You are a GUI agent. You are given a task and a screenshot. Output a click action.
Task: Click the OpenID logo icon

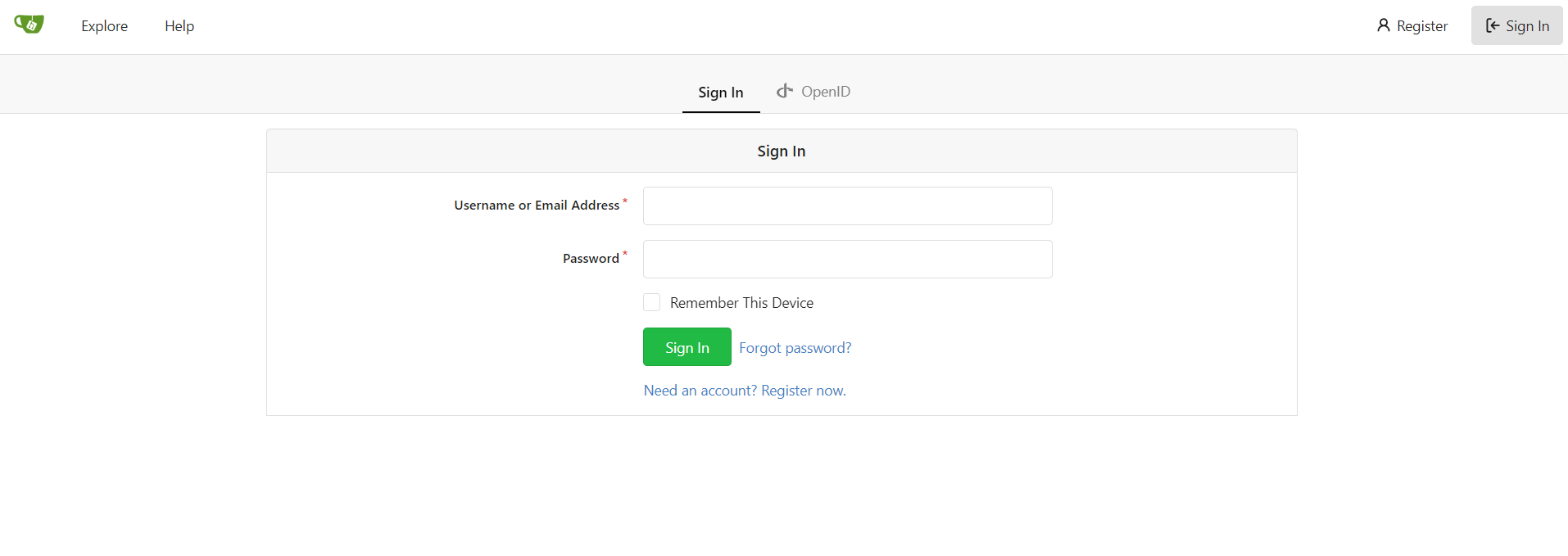pyautogui.click(x=785, y=91)
